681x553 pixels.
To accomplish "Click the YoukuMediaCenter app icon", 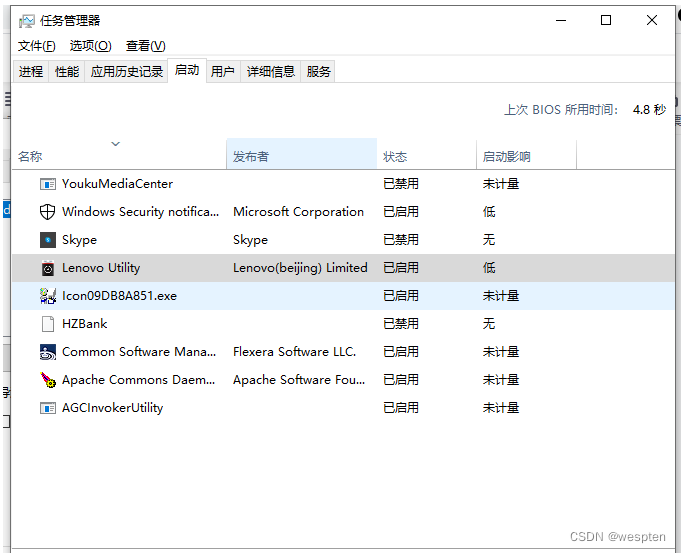I will 48,184.
